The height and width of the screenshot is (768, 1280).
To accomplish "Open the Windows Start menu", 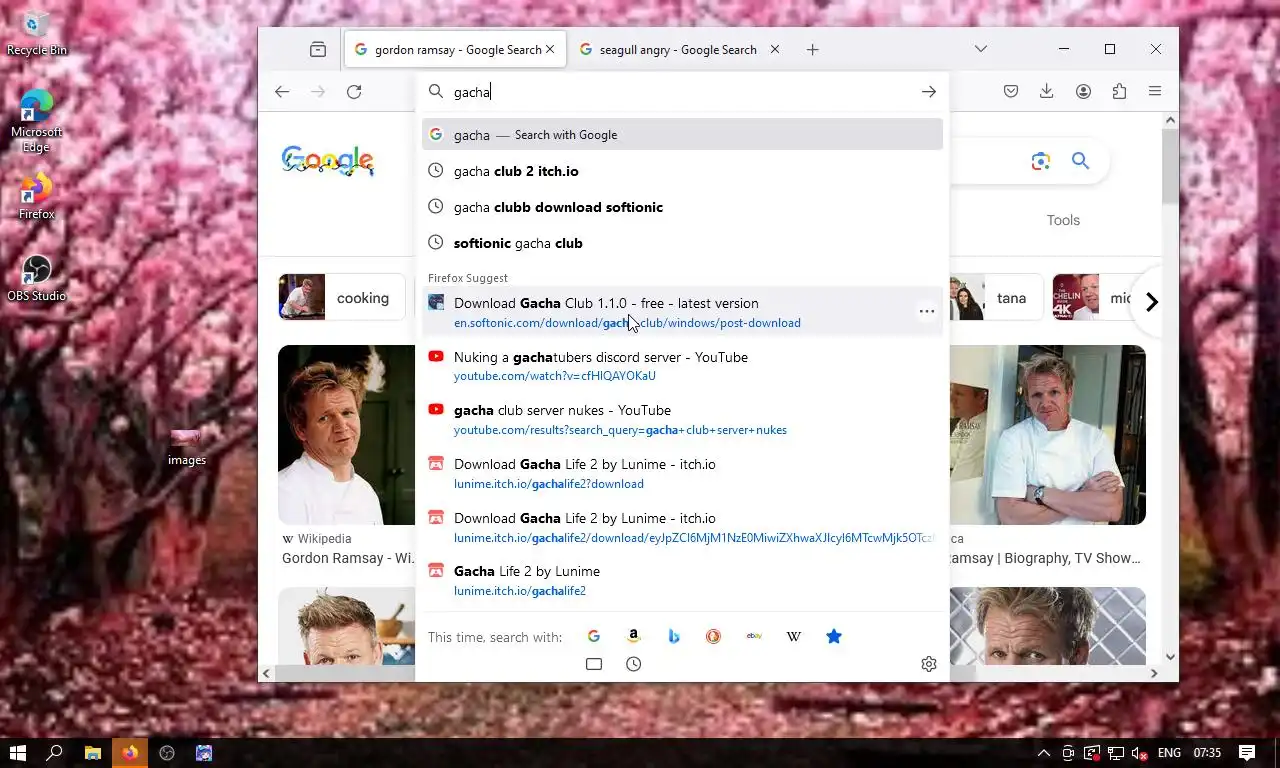I will pyautogui.click(x=17, y=753).
